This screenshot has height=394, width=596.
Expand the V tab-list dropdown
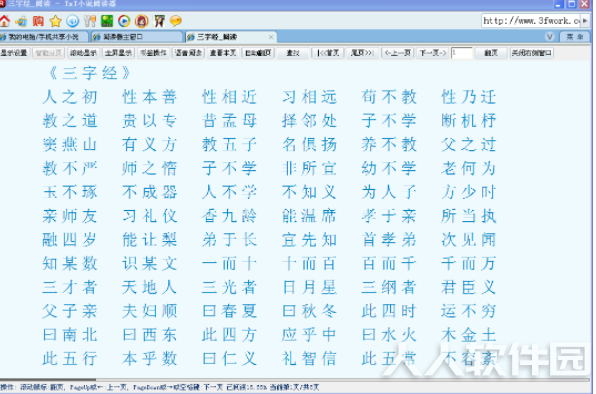550,37
